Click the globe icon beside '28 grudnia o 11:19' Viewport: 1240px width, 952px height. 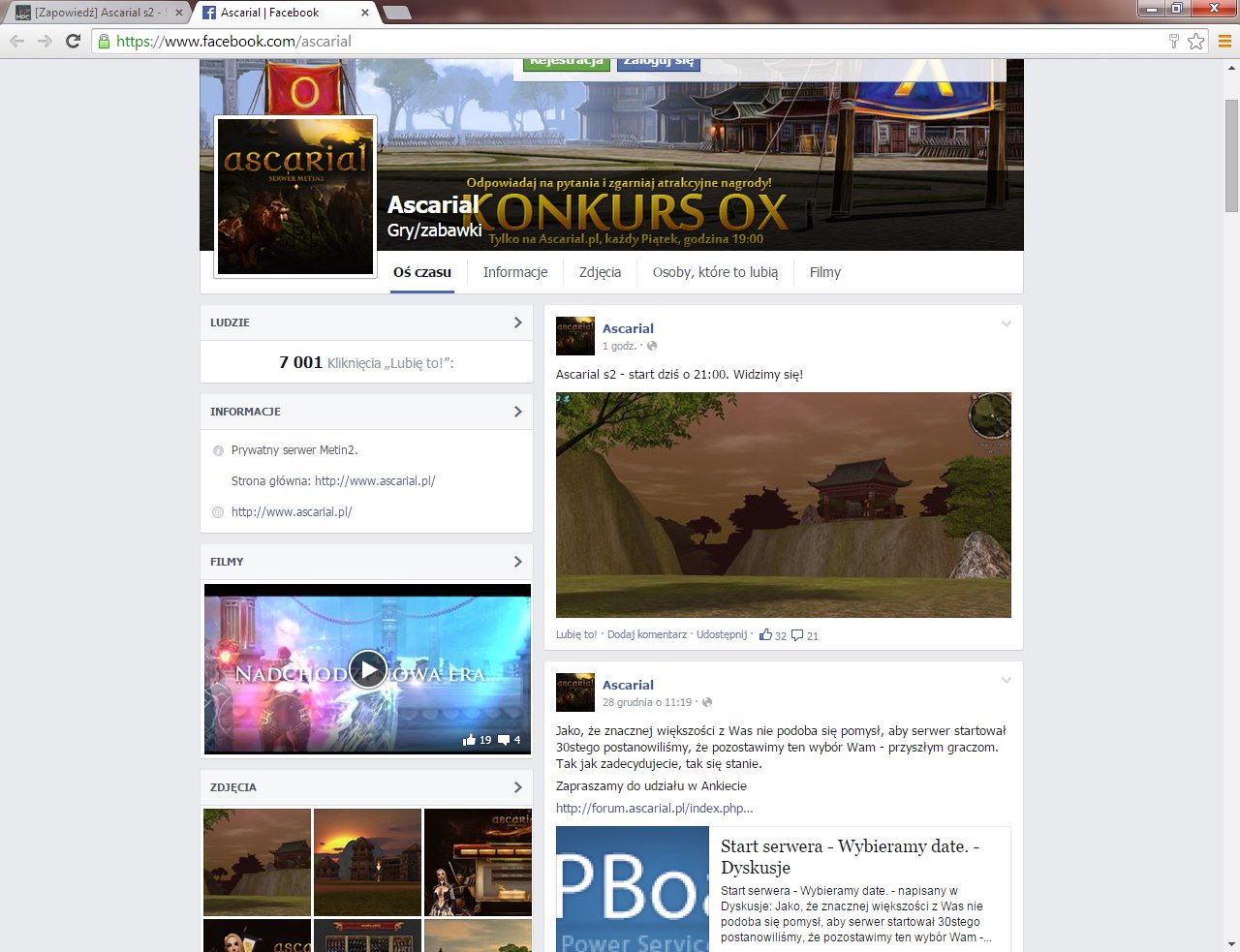pos(707,702)
